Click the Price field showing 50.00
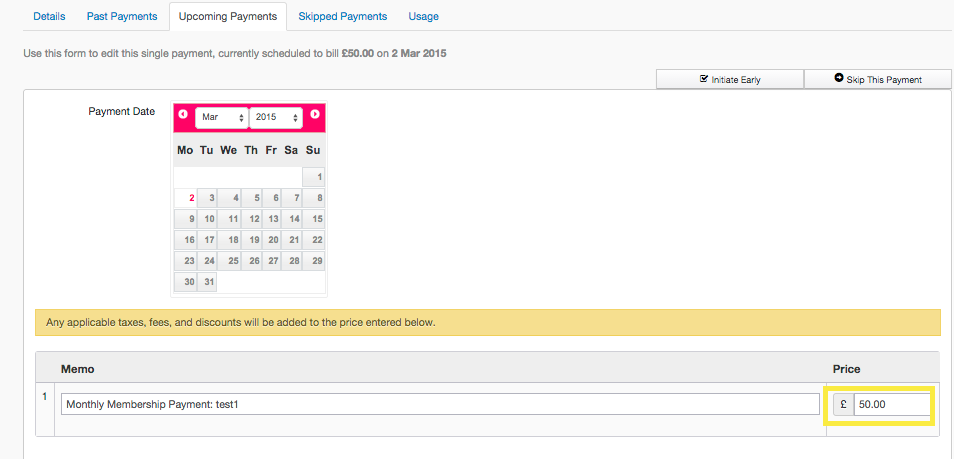The height and width of the screenshot is (459, 954). (x=892, y=404)
